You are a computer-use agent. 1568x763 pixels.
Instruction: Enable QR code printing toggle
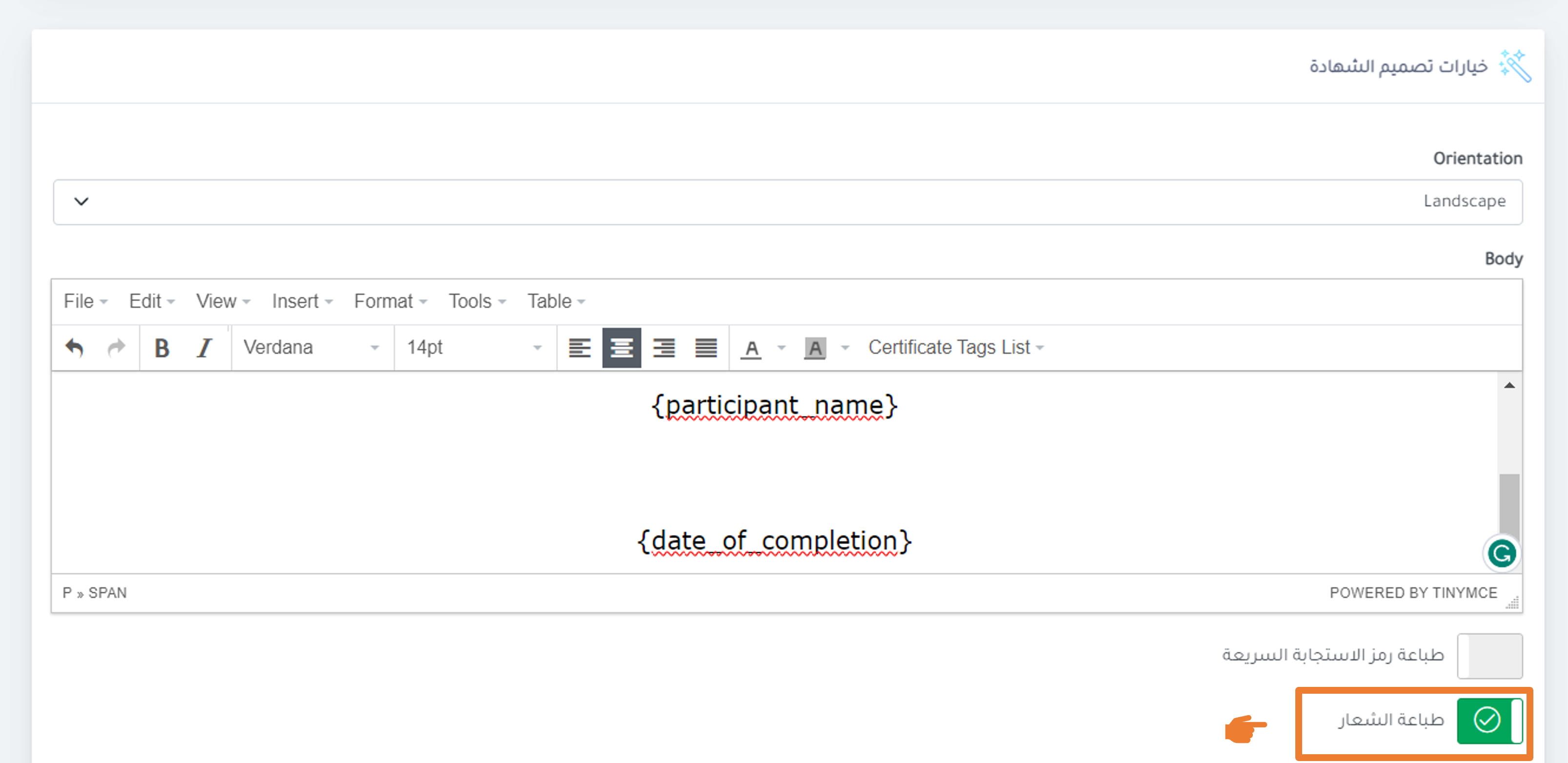pyautogui.click(x=1489, y=655)
